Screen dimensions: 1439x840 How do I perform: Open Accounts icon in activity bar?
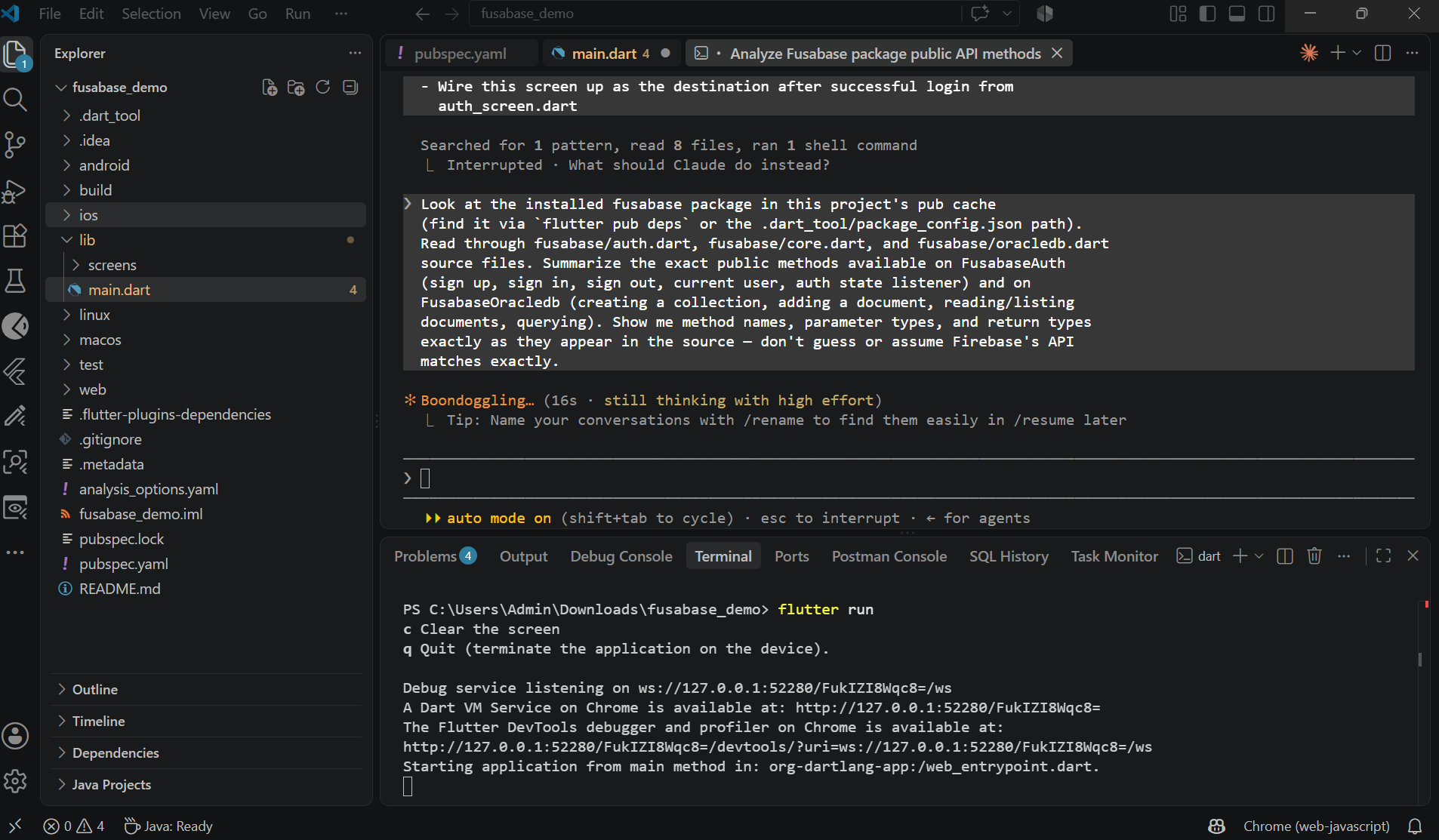16,736
